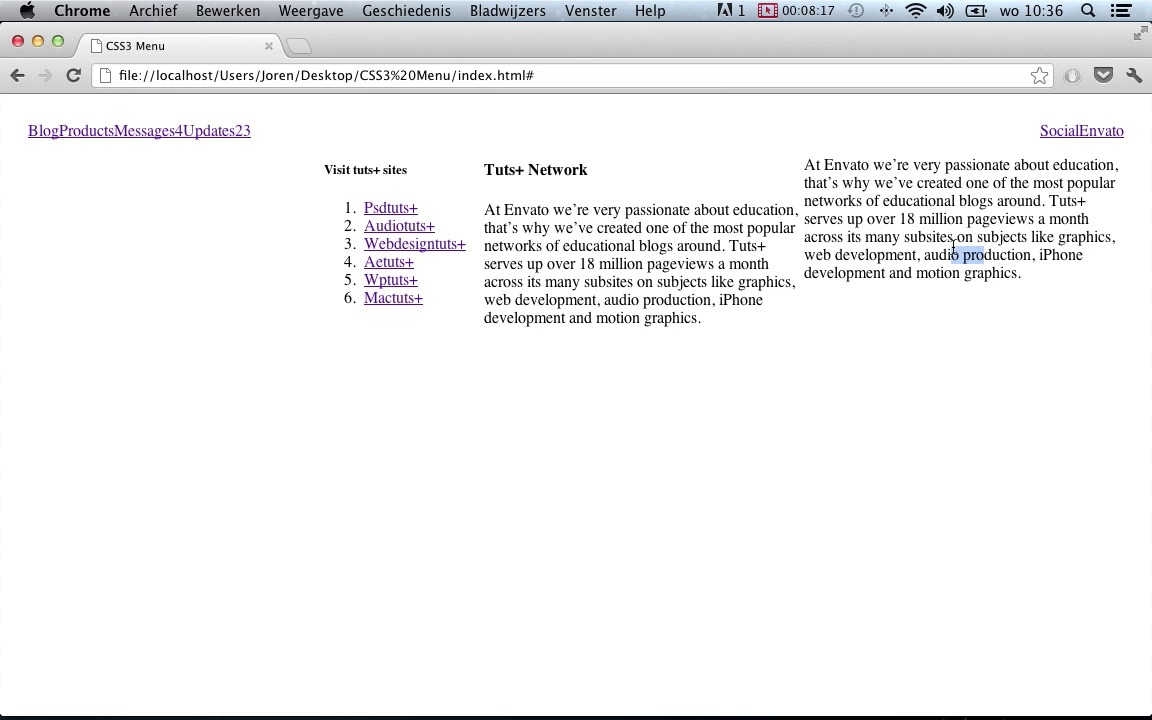Click the menu bar clock 'wo 10:36'

(x=1031, y=10)
